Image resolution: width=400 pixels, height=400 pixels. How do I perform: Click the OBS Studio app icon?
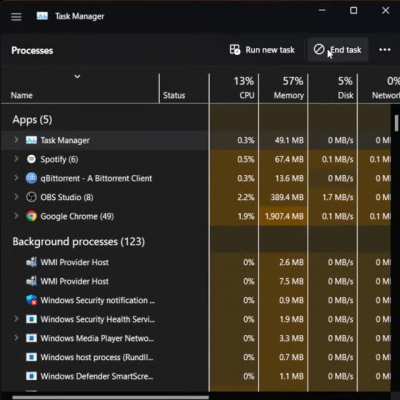point(31,197)
